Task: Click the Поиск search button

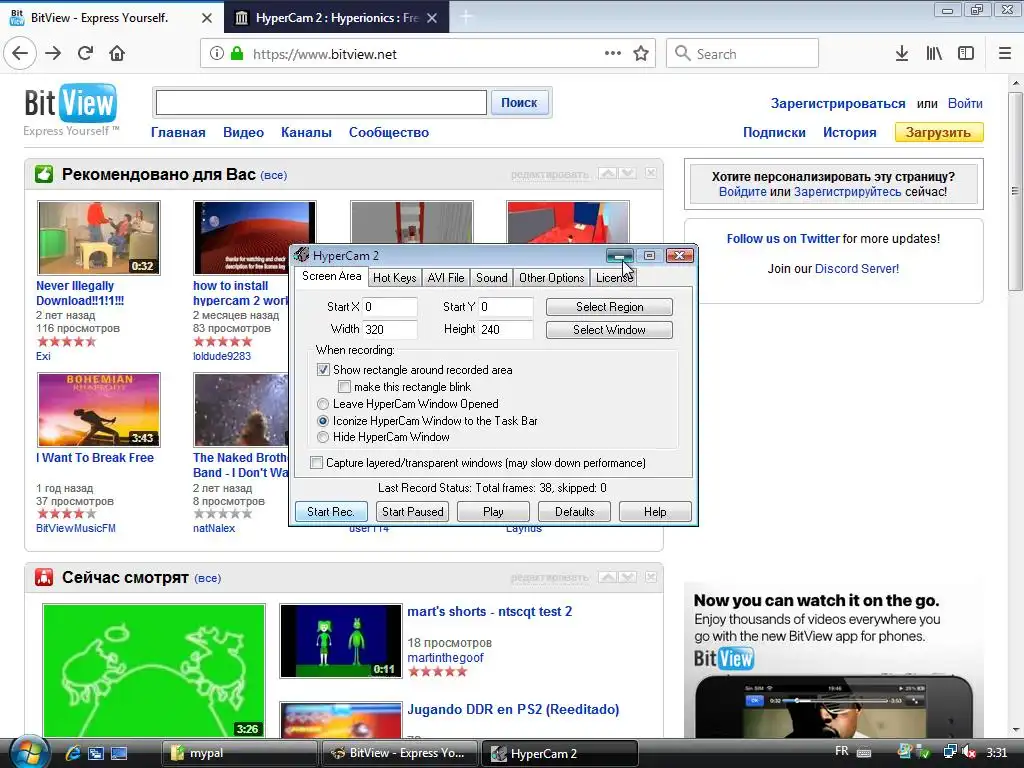Action: 519,103
